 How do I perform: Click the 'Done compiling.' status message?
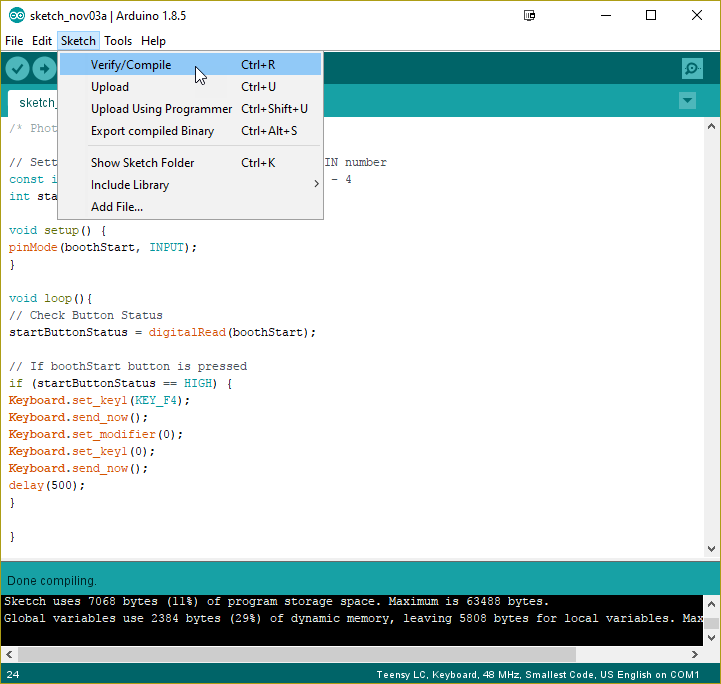coord(52,581)
